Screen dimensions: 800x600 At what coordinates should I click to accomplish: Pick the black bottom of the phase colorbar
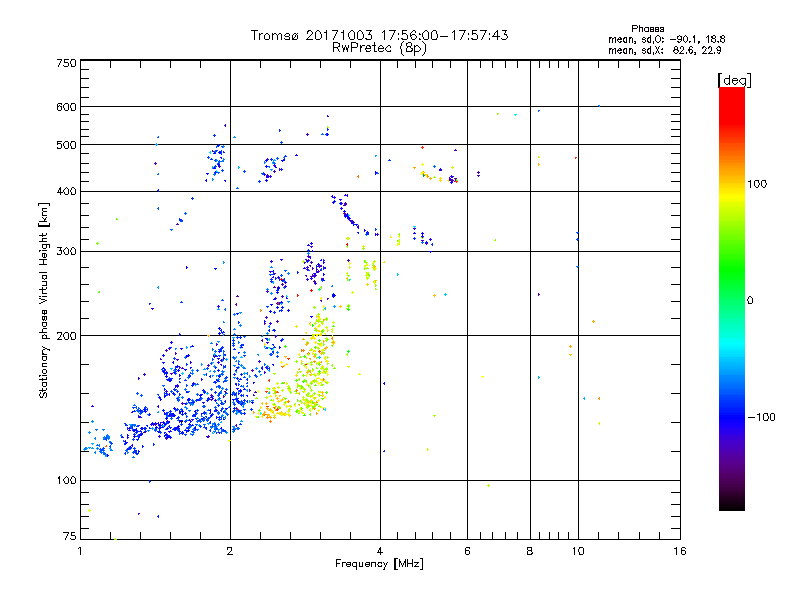[732, 503]
